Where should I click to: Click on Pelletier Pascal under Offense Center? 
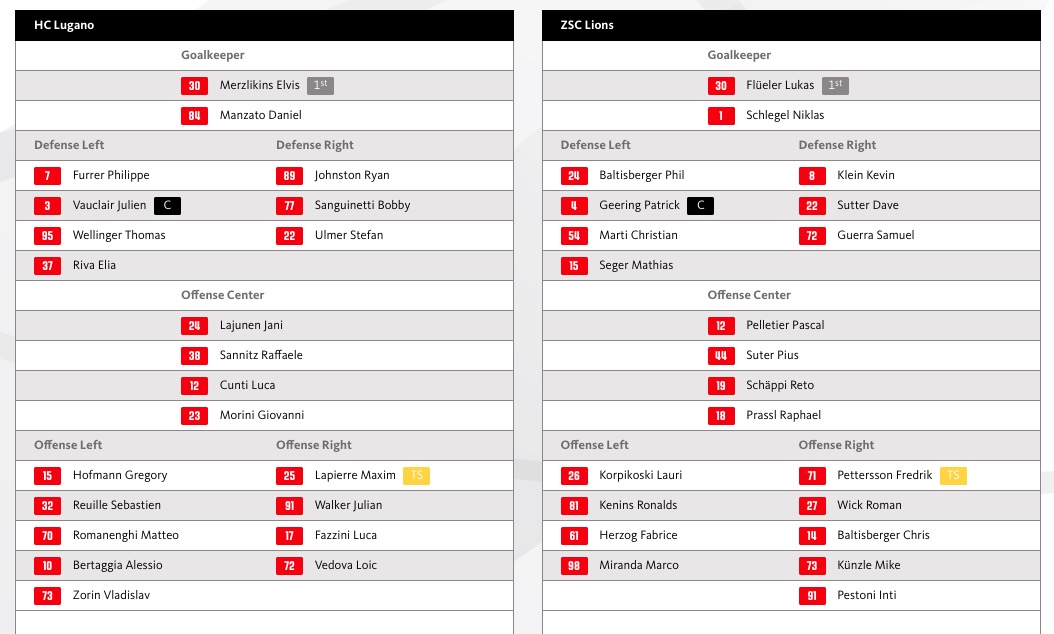785,325
